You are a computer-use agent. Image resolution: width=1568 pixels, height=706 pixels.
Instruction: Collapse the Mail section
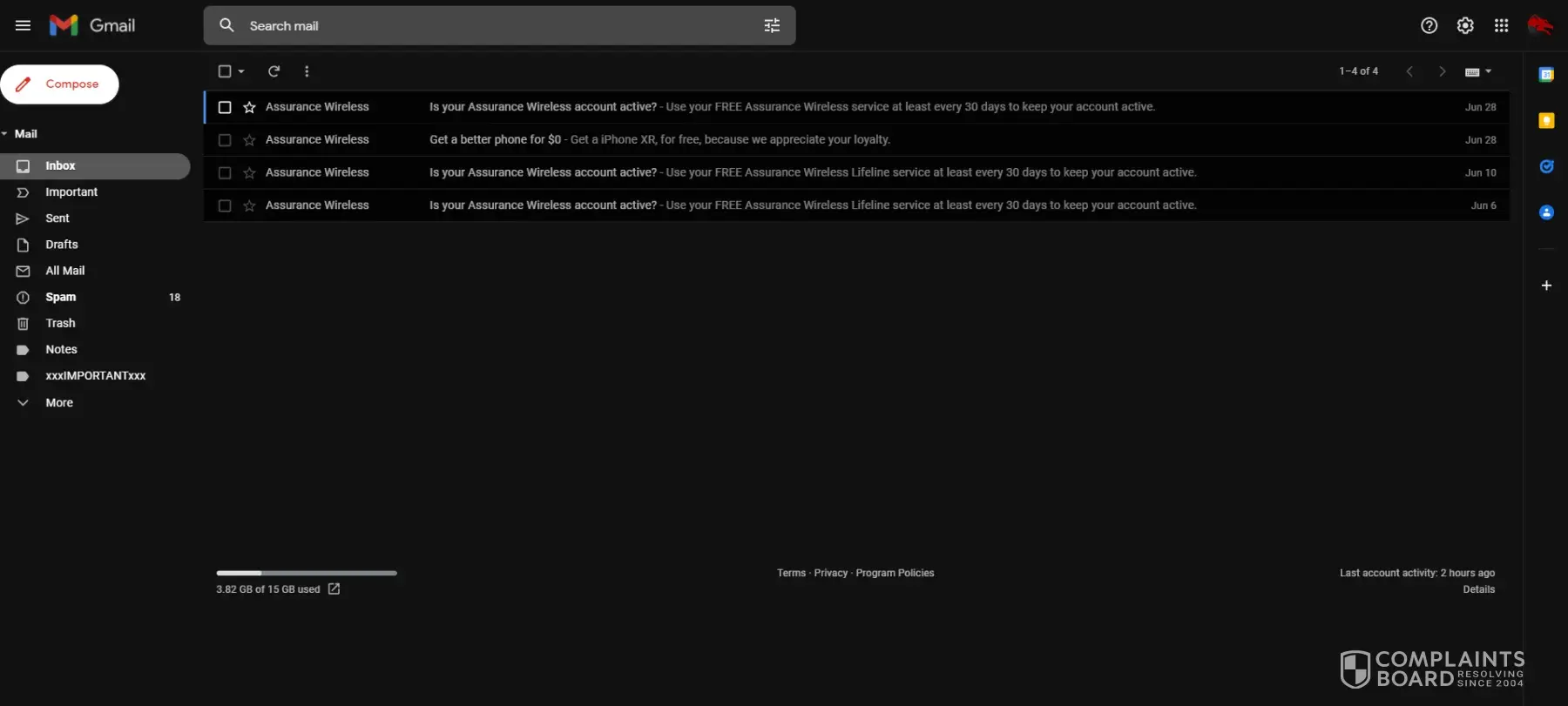[x=5, y=134]
